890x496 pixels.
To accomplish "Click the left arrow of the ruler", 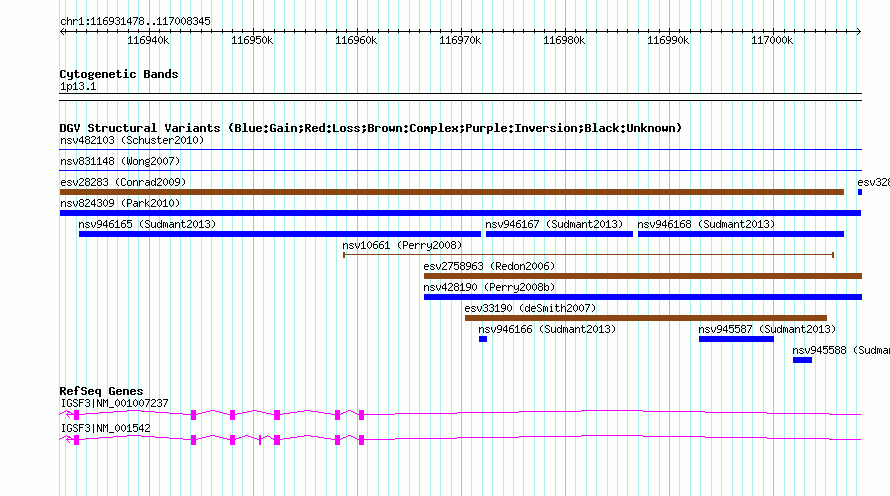I will [x=62, y=32].
